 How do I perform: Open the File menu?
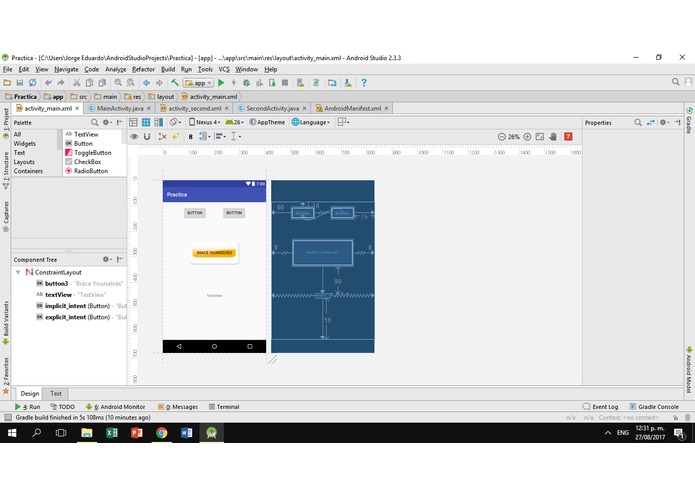coord(8,69)
